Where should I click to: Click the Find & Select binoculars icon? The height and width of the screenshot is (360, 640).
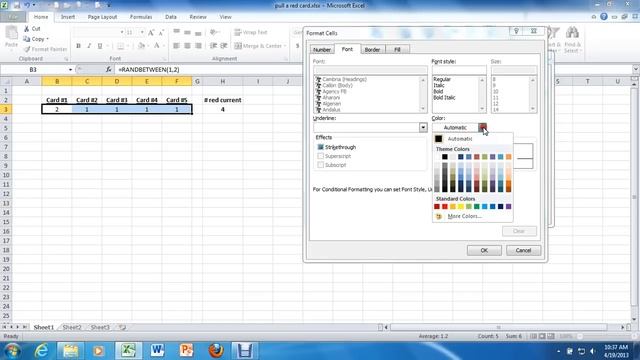point(572,33)
